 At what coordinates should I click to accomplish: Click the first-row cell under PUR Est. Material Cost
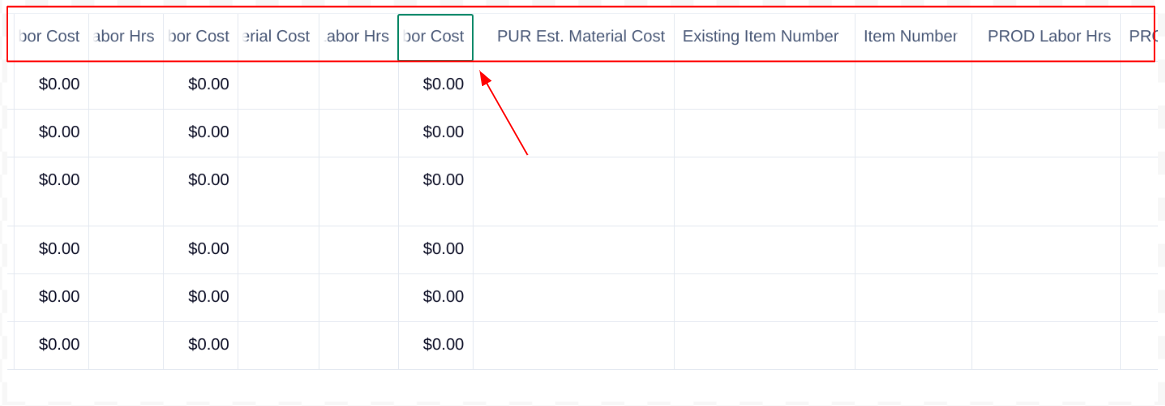coord(574,85)
